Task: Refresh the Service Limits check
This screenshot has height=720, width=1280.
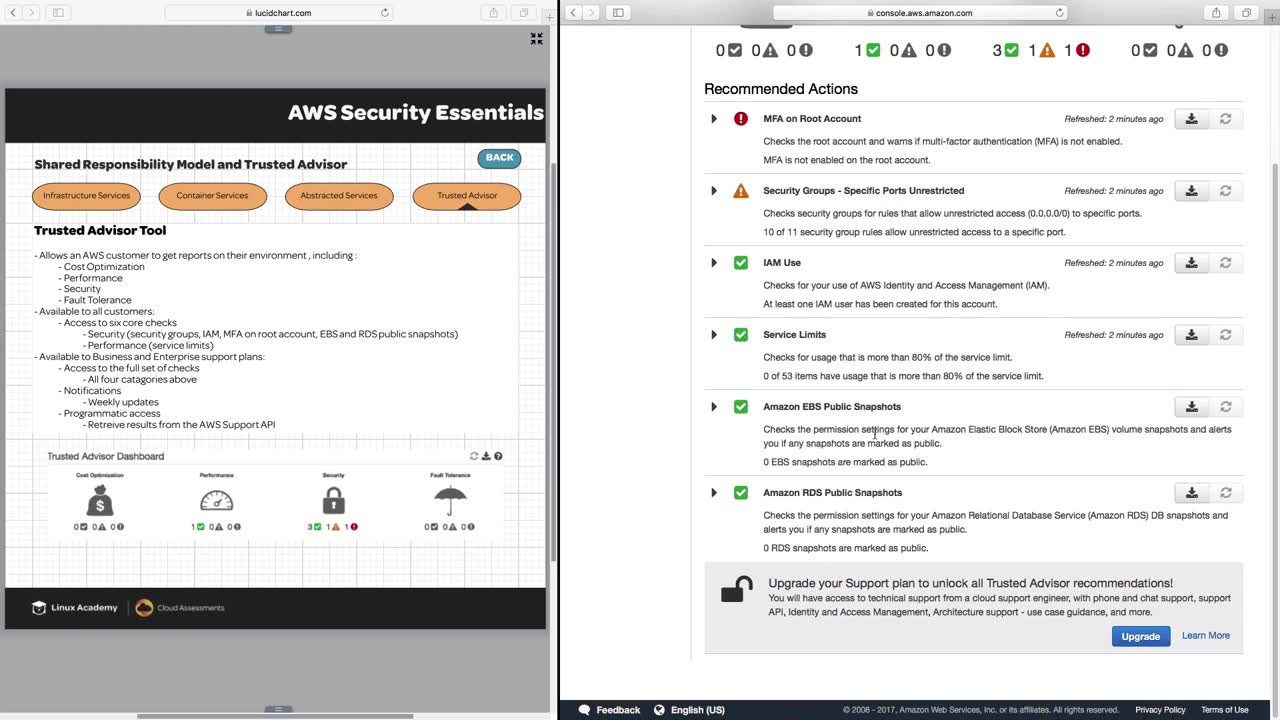Action: [1225, 335]
